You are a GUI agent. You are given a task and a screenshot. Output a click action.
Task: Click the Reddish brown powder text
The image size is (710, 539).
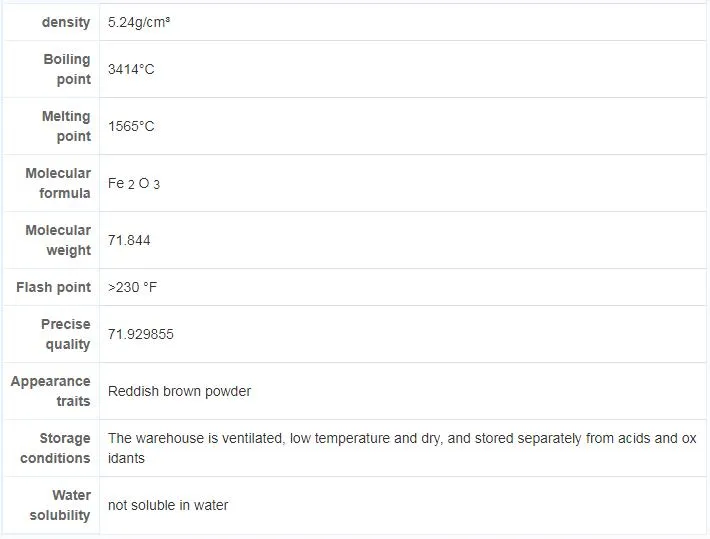(179, 391)
